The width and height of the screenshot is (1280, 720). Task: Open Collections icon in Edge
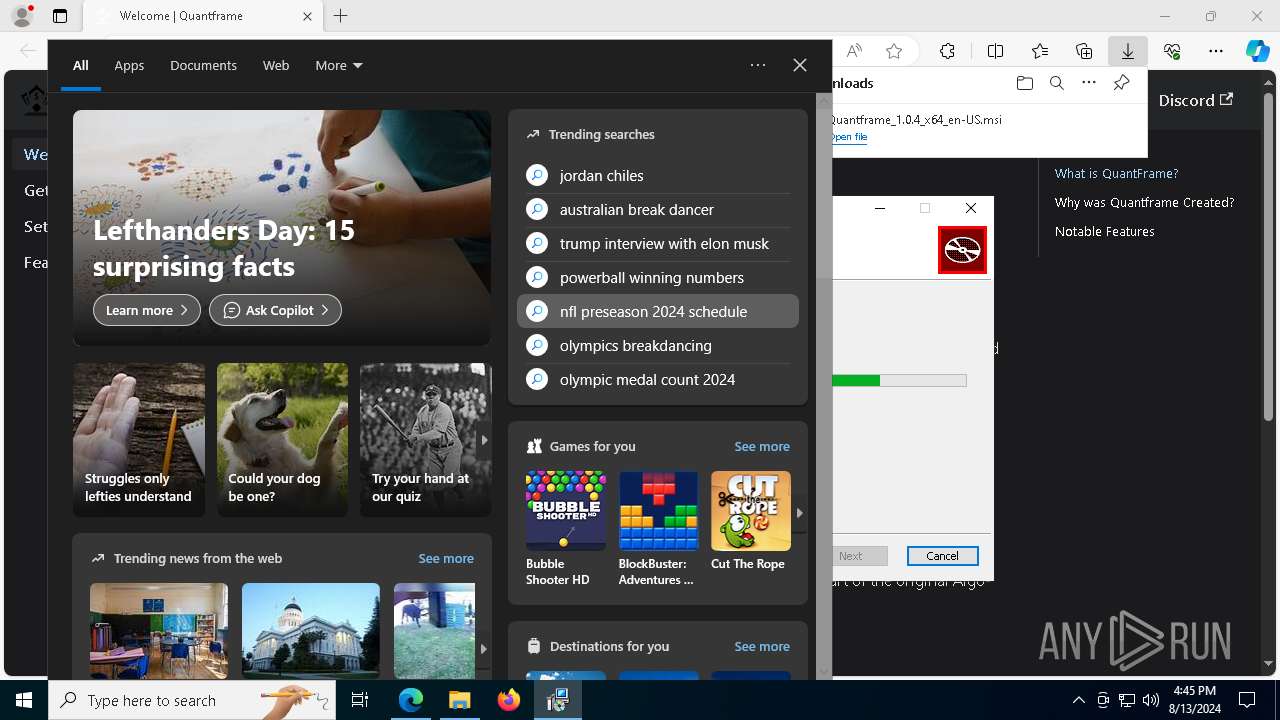point(1084,51)
